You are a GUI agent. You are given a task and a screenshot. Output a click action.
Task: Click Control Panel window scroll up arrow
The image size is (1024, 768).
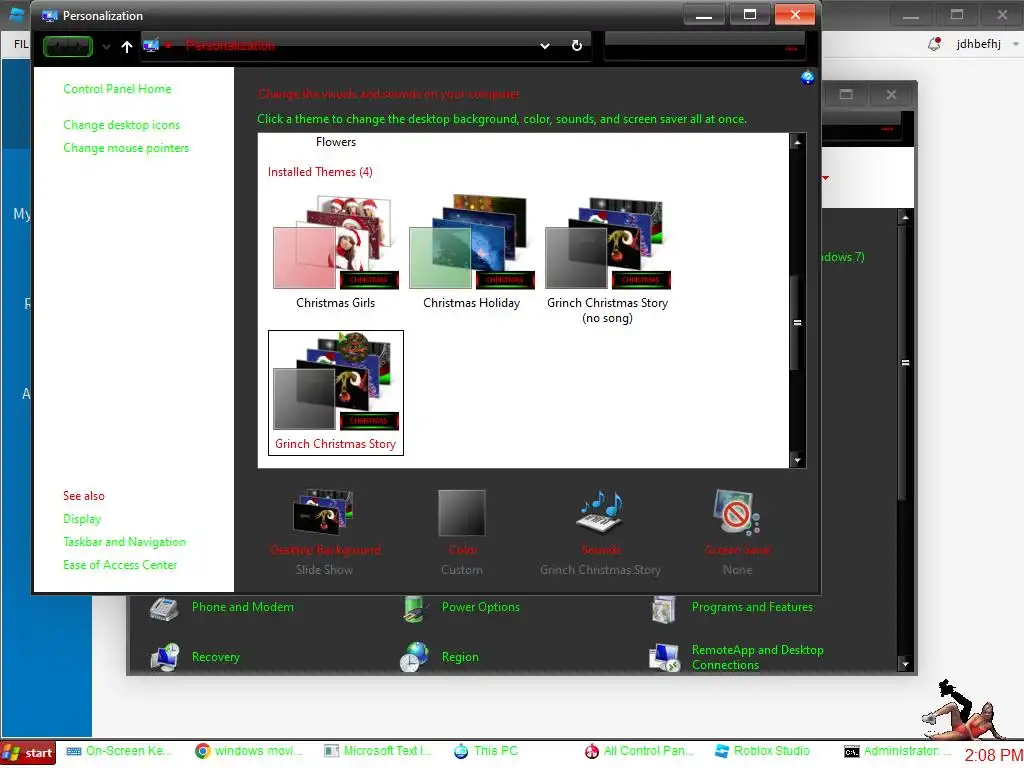coord(904,217)
